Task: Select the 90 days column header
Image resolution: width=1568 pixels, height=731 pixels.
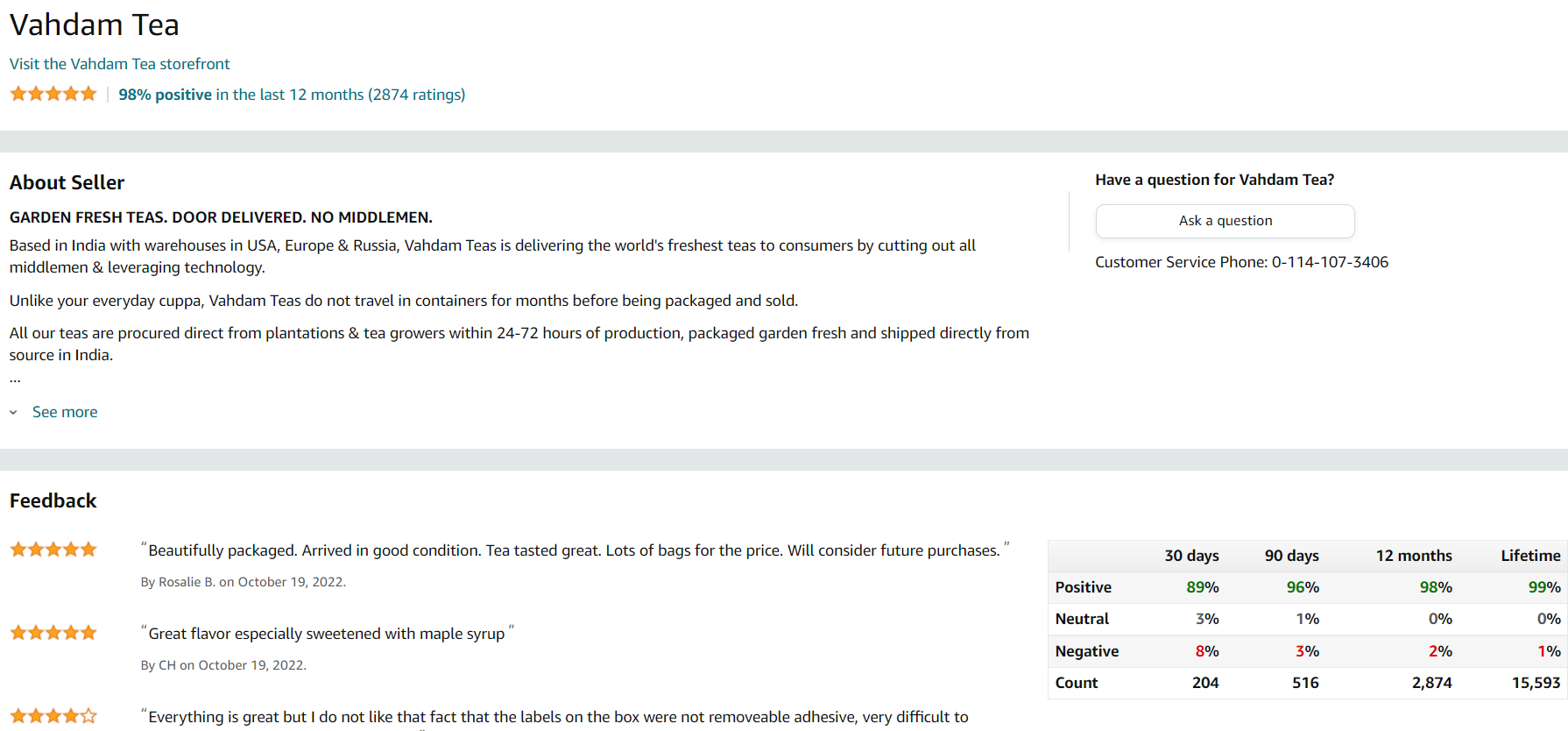Action: (1291, 556)
